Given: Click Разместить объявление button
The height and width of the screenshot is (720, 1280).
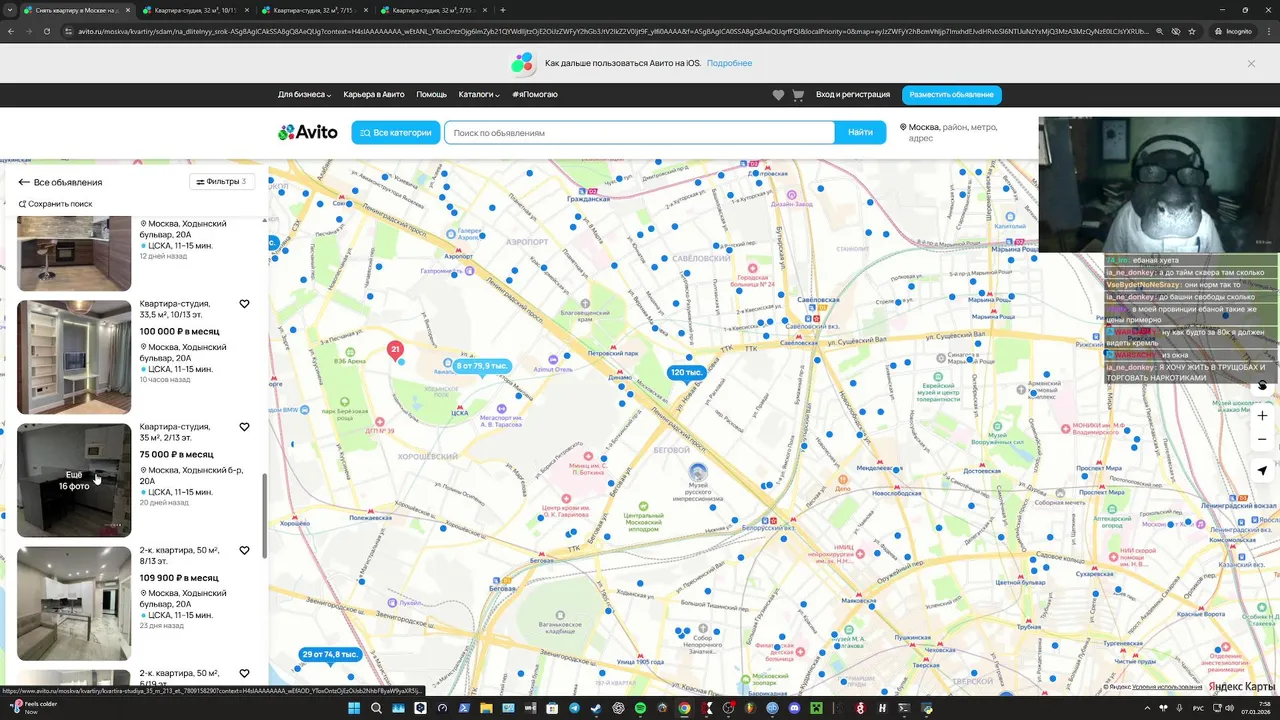Looking at the screenshot, I should (951, 95).
